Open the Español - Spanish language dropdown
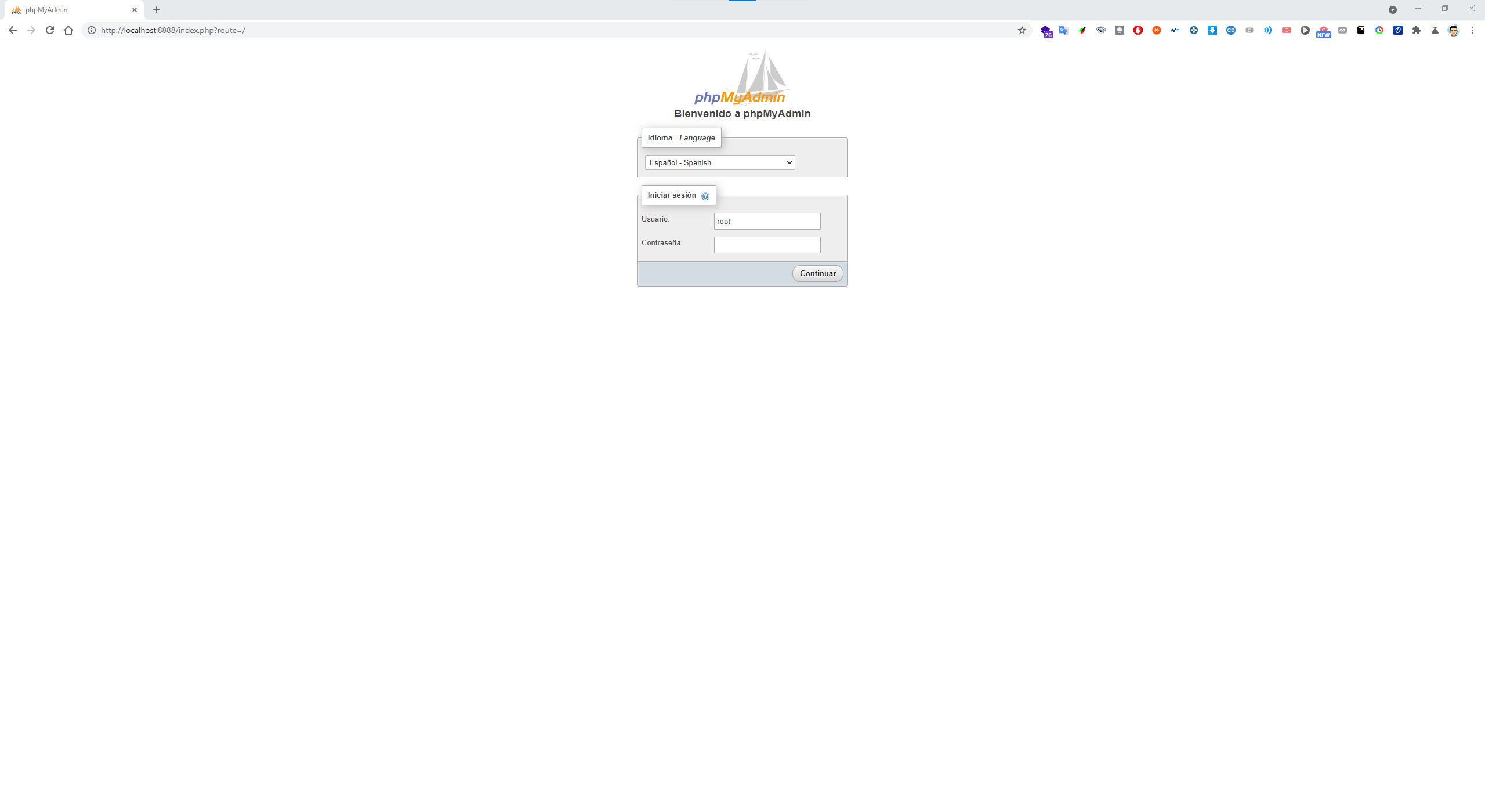The height and width of the screenshot is (812, 1485). point(719,162)
